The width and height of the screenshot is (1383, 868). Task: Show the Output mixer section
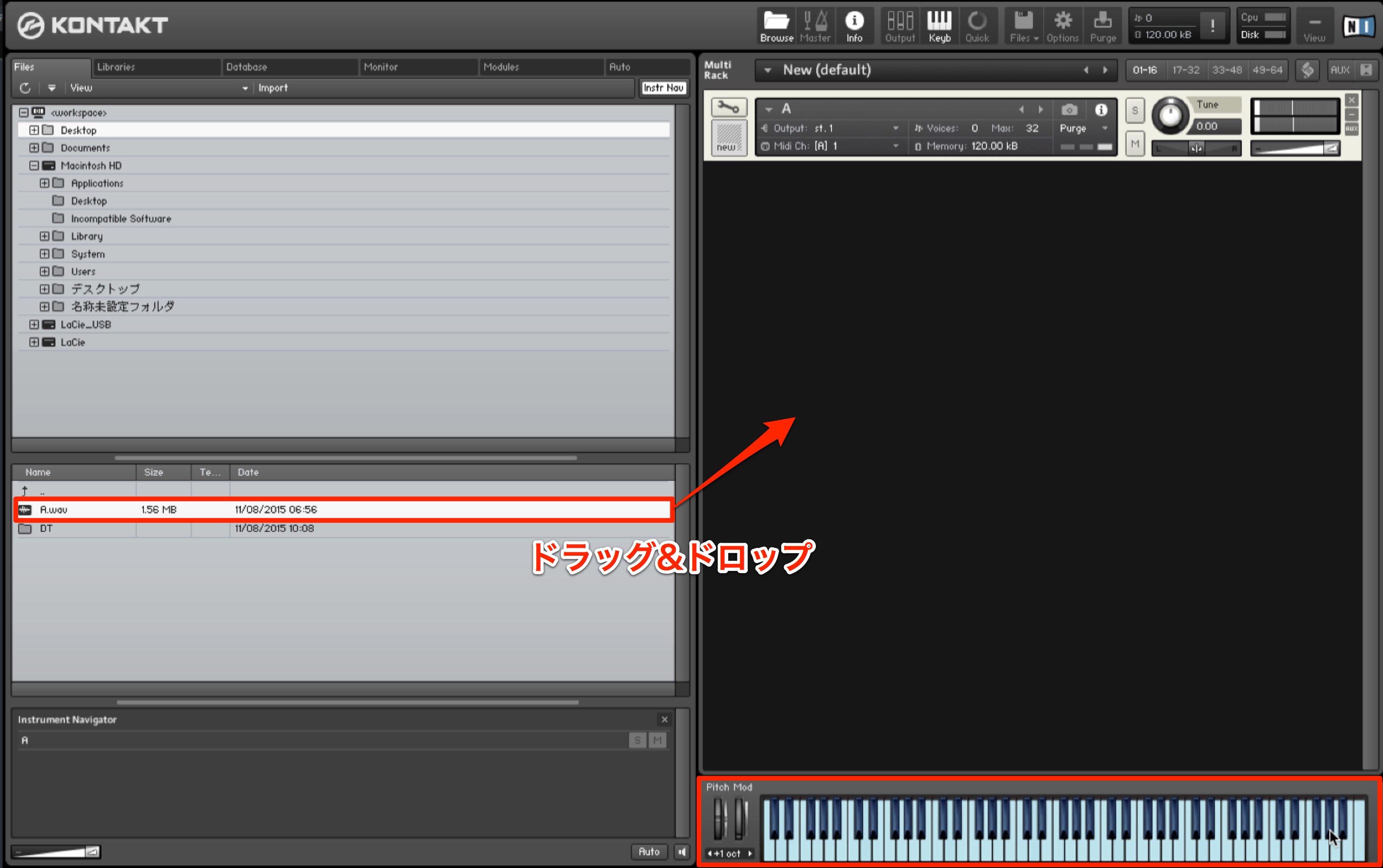tap(899, 26)
